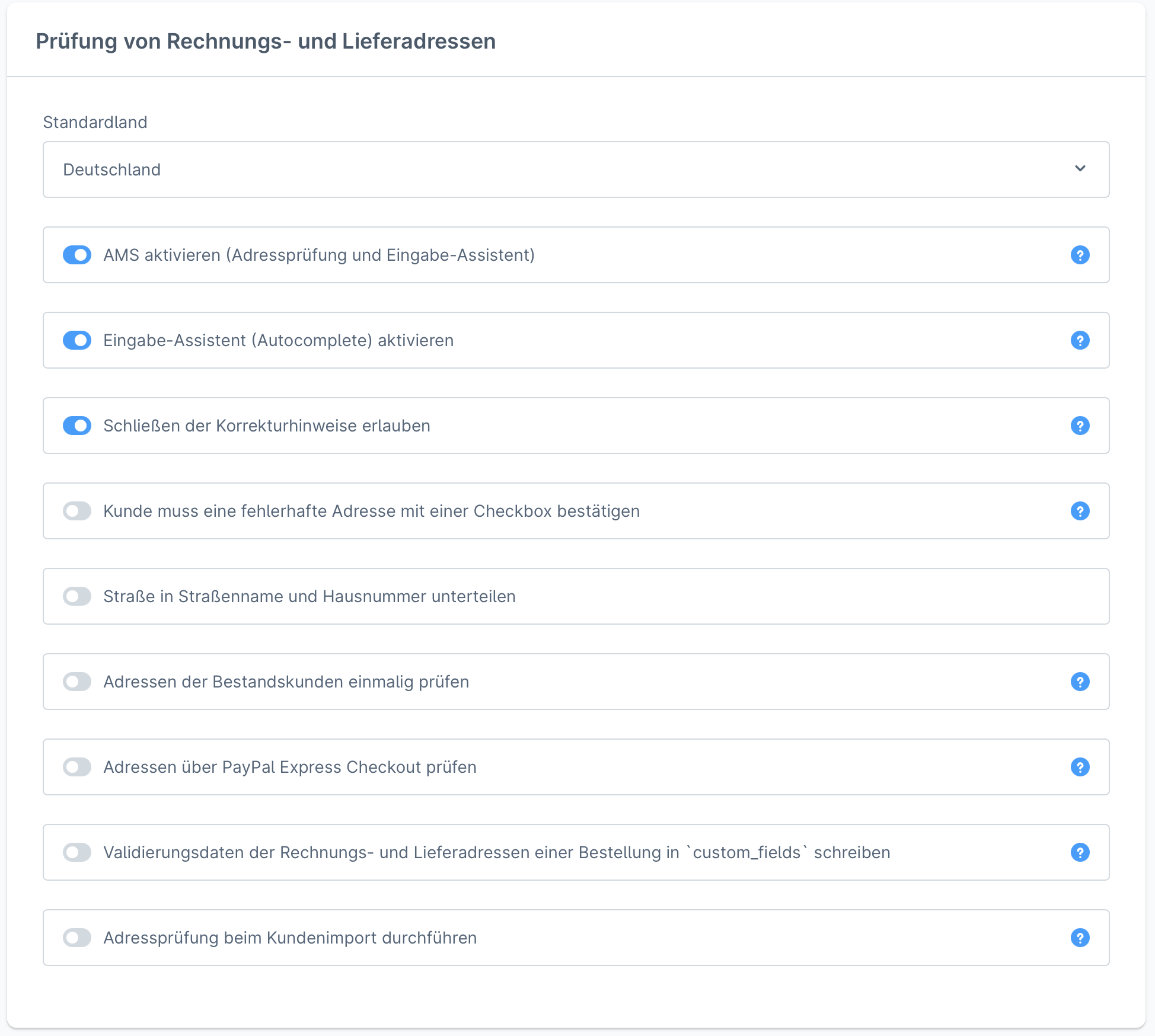View help for Bestandskunden einmalig prüfen
Screen dimensions: 1155x1036
[1080, 682]
